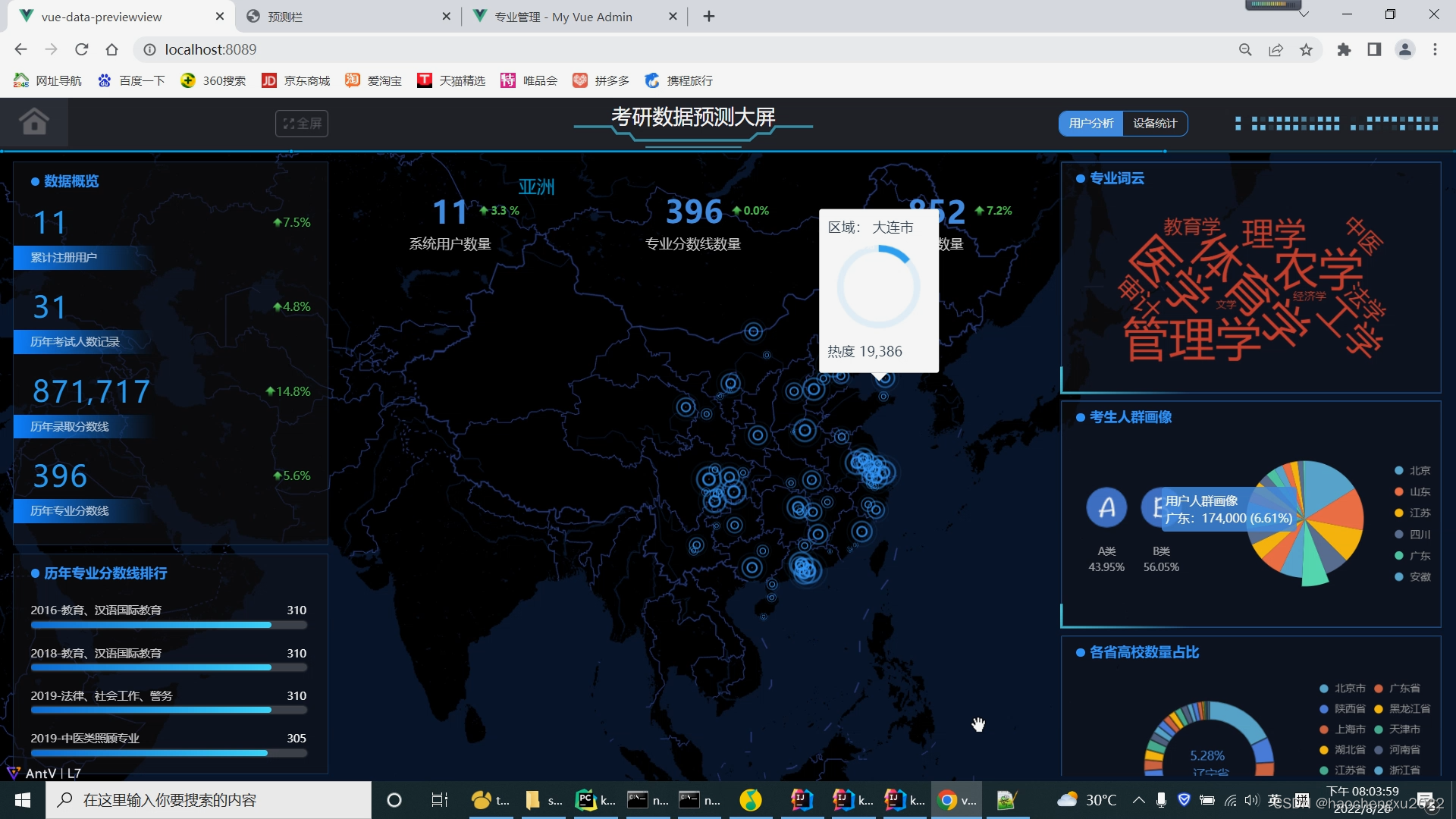The height and width of the screenshot is (819, 1456).
Task: Click the home icon in dashboard header
Action: [34, 121]
